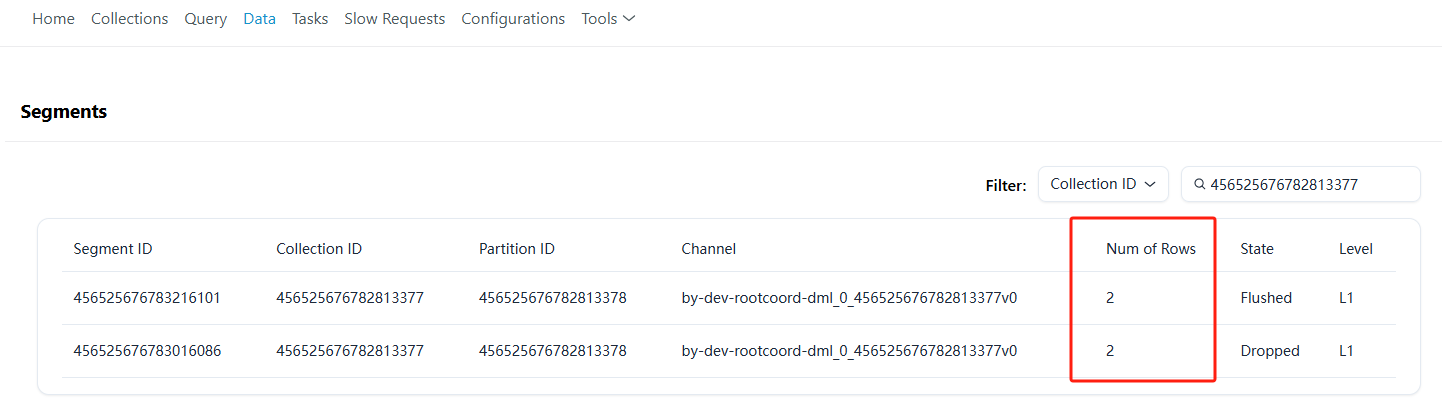Select the Data nav item
Screen dimensions: 1442x418
[259, 19]
